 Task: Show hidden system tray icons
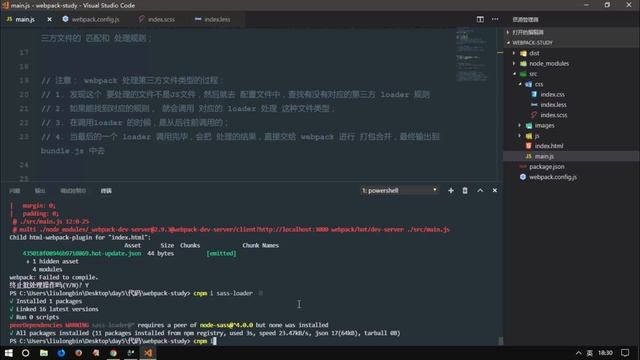pyautogui.click(x=578, y=353)
